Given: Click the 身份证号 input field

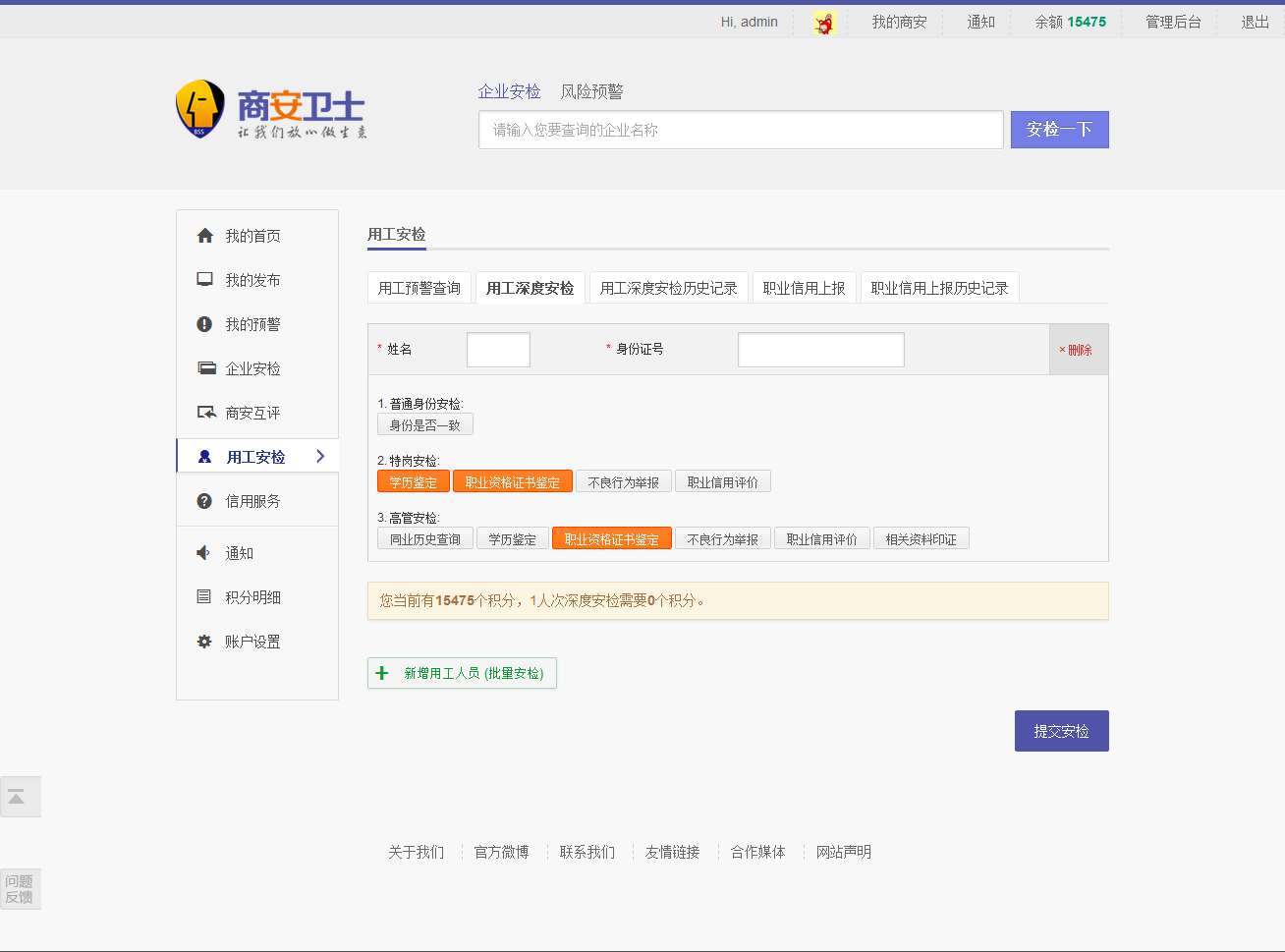Looking at the screenshot, I should pos(821,350).
